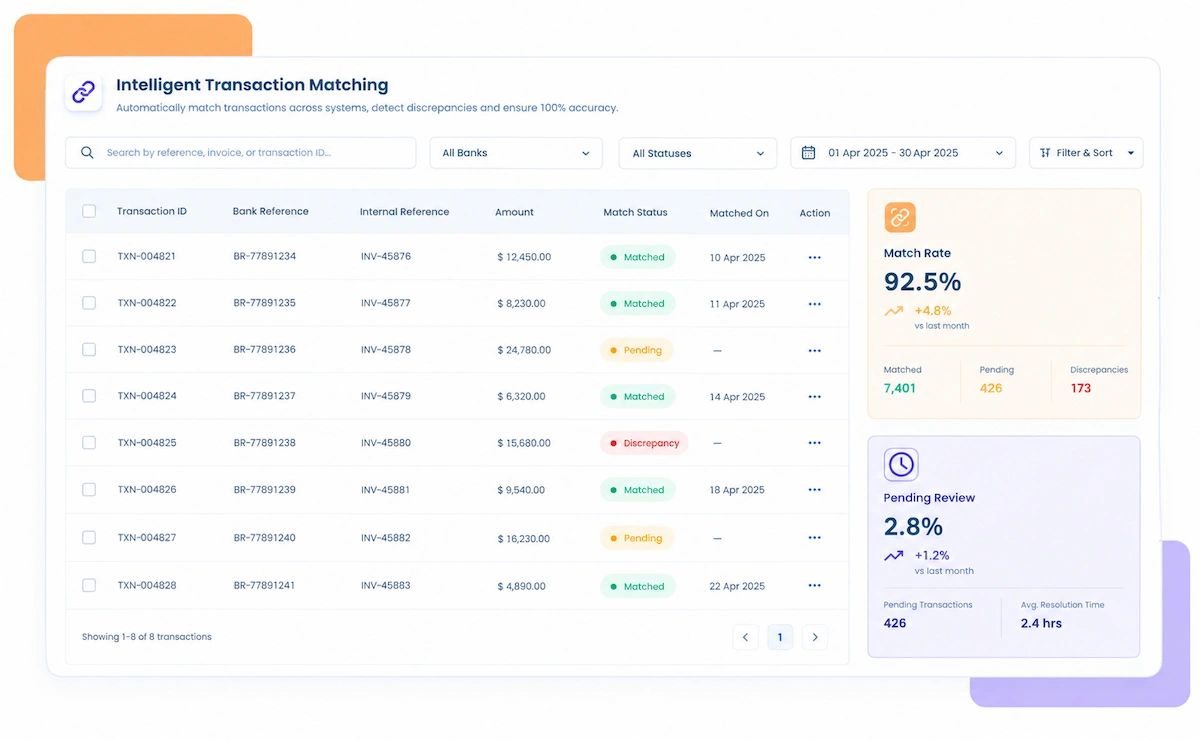The height and width of the screenshot is (740, 1200).
Task: Select checkbox for TXN-004823
Action: pos(89,349)
